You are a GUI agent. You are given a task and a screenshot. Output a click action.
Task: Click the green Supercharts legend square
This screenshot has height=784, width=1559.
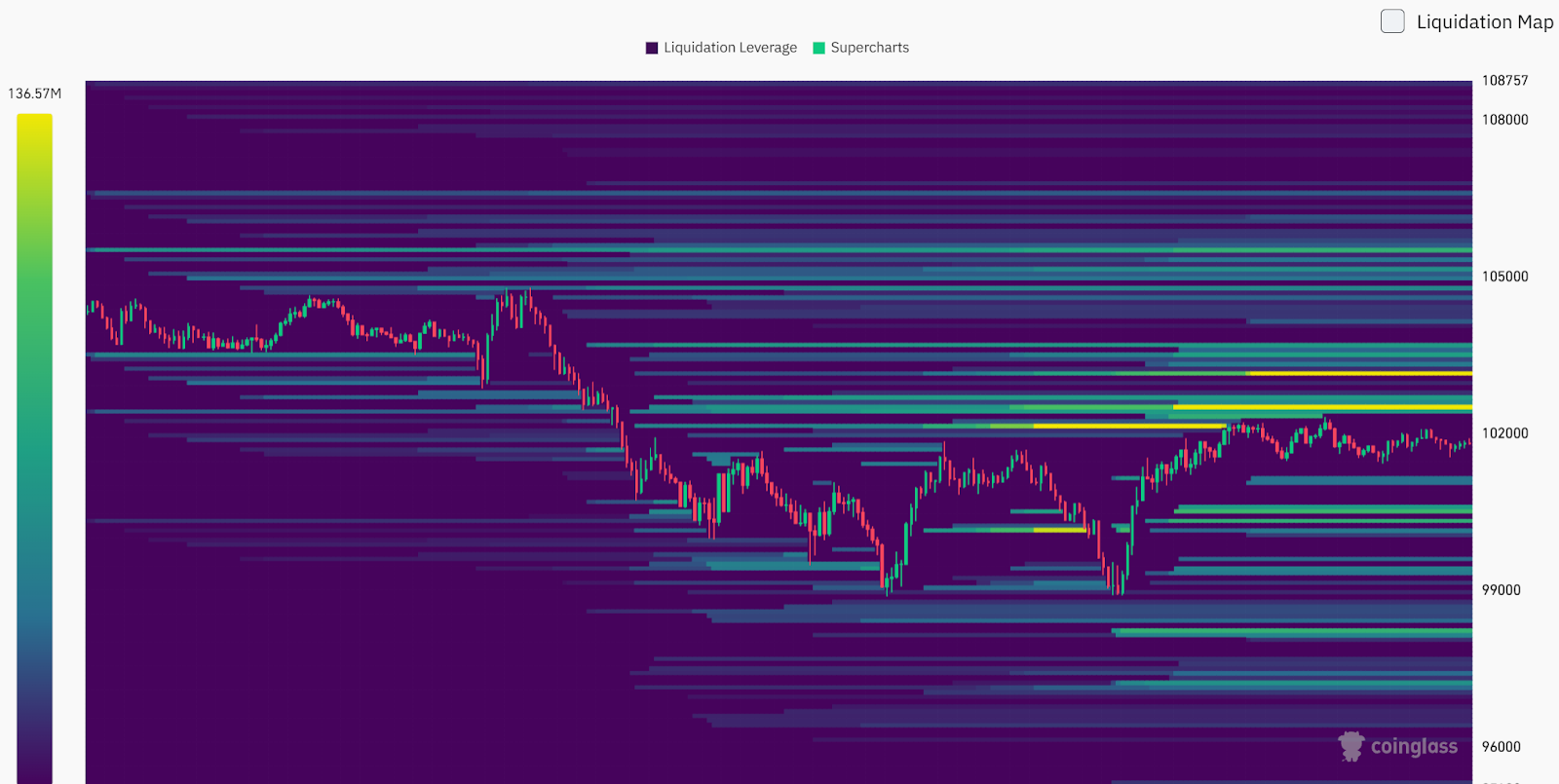pyautogui.click(x=818, y=48)
